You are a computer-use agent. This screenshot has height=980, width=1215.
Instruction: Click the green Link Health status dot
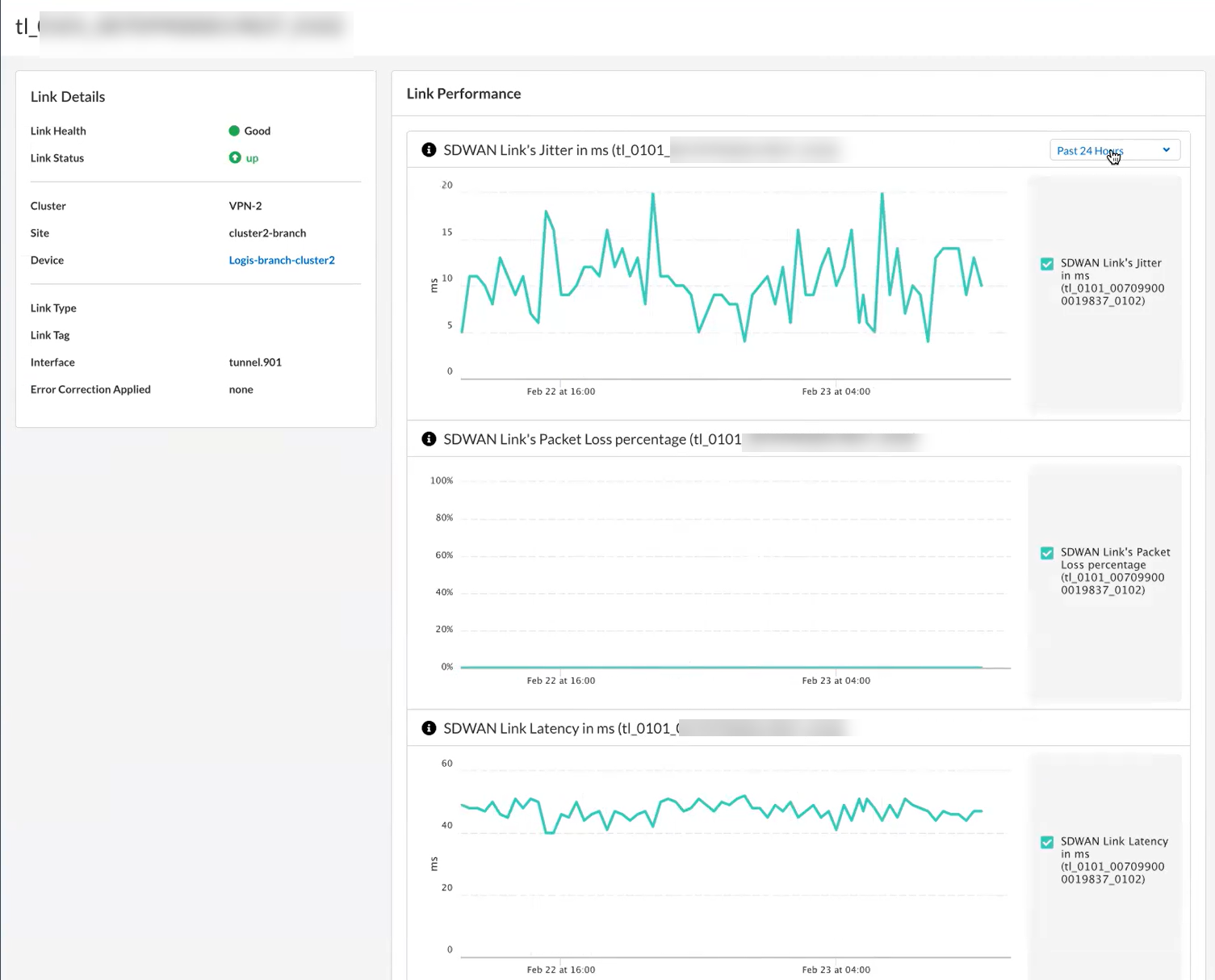(234, 131)
